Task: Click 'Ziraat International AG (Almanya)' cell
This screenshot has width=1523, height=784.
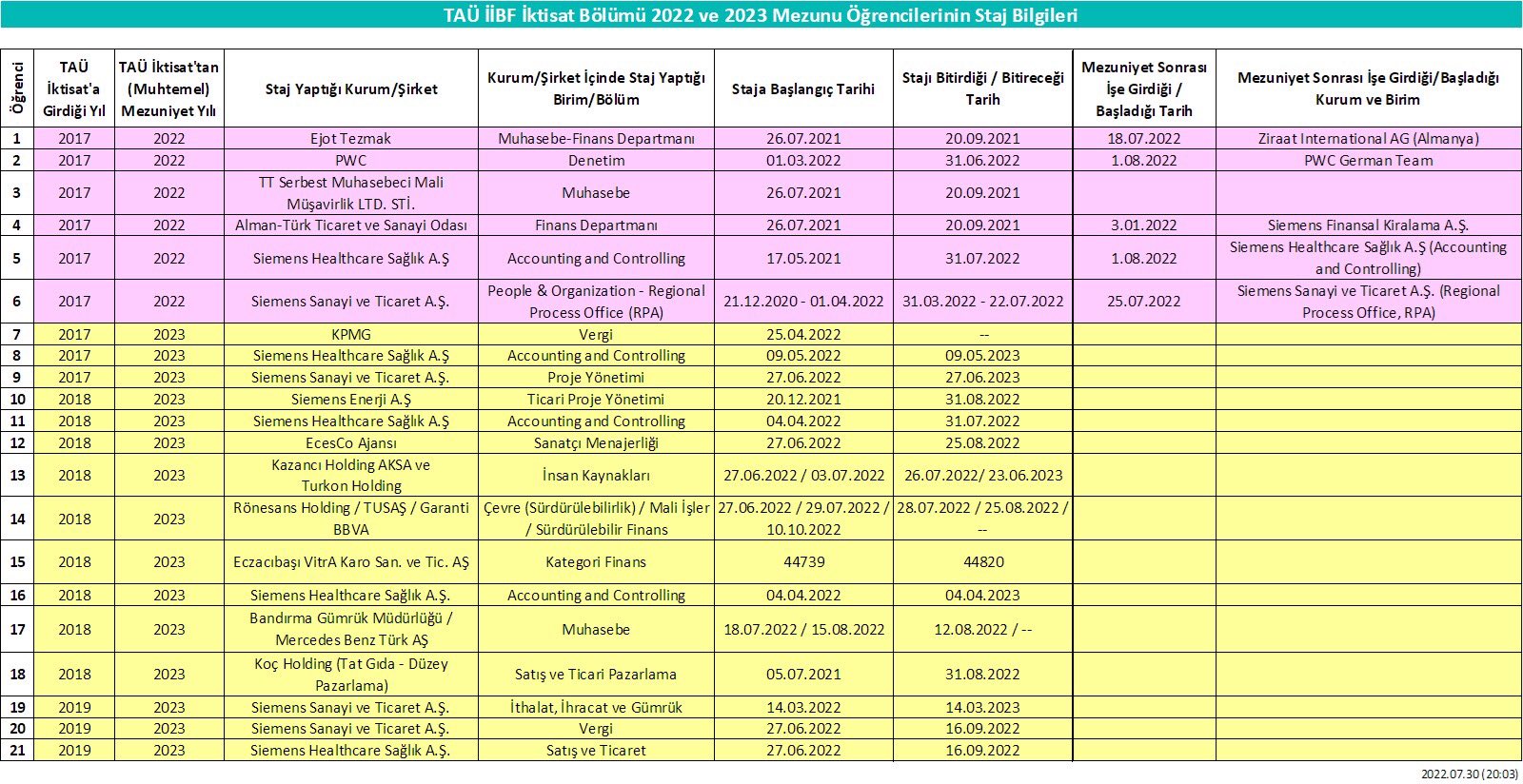Action: click(1368, 138)
